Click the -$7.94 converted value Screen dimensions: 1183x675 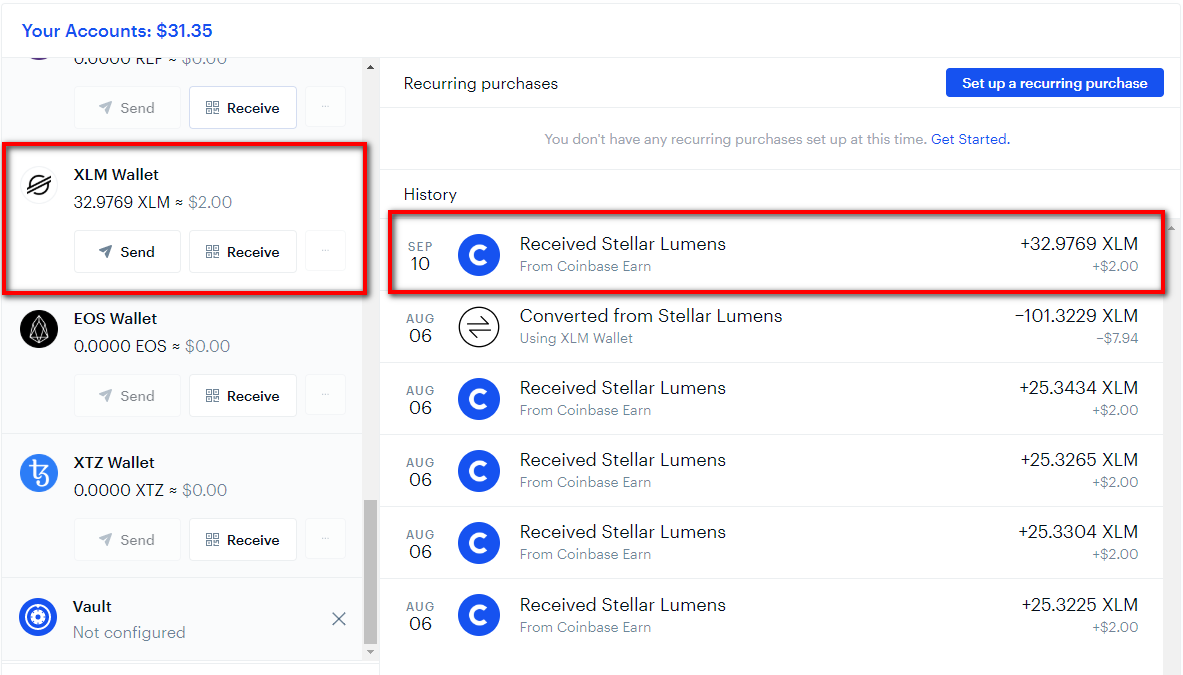click(1117, 338)
